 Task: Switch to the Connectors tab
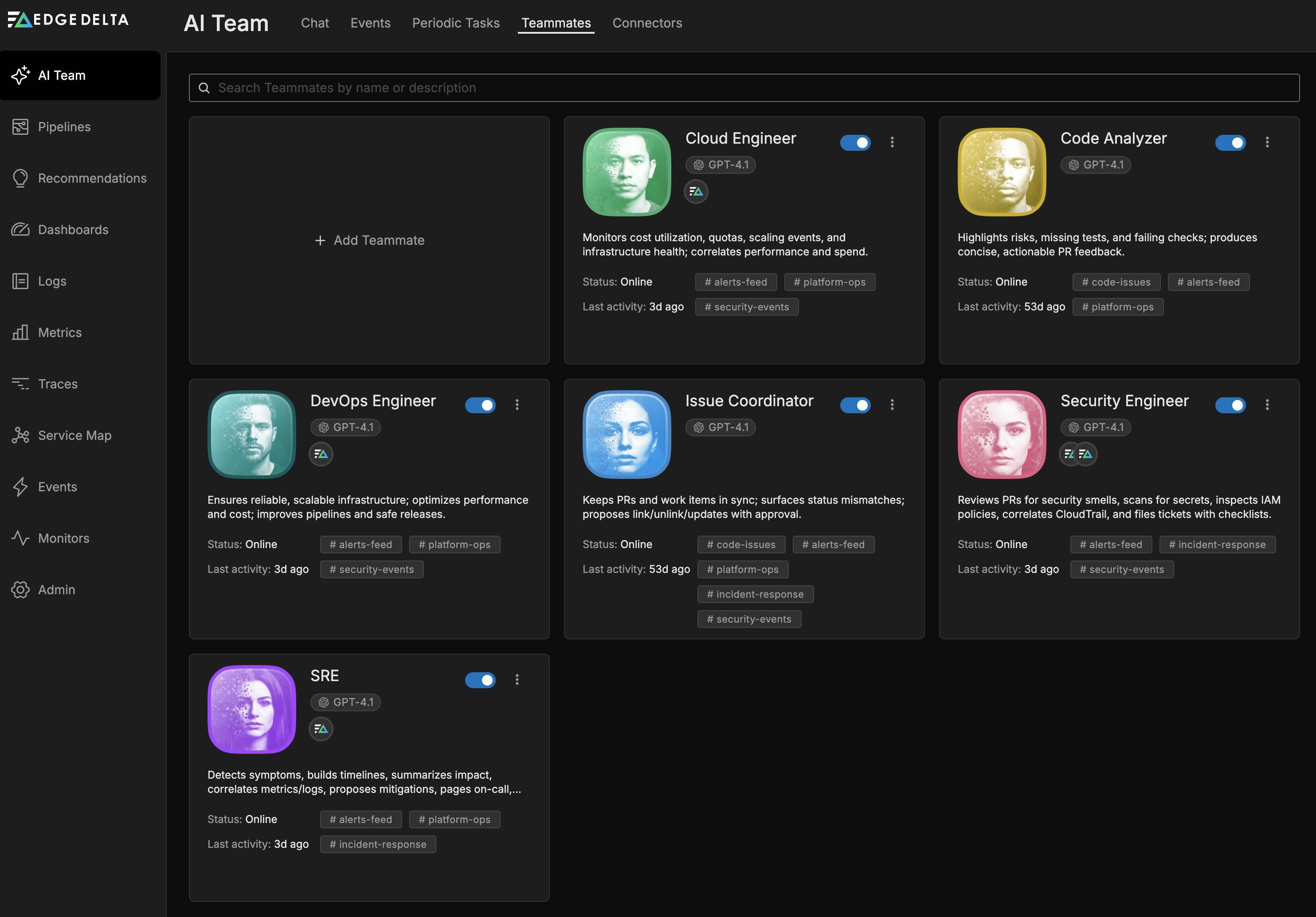647,23
